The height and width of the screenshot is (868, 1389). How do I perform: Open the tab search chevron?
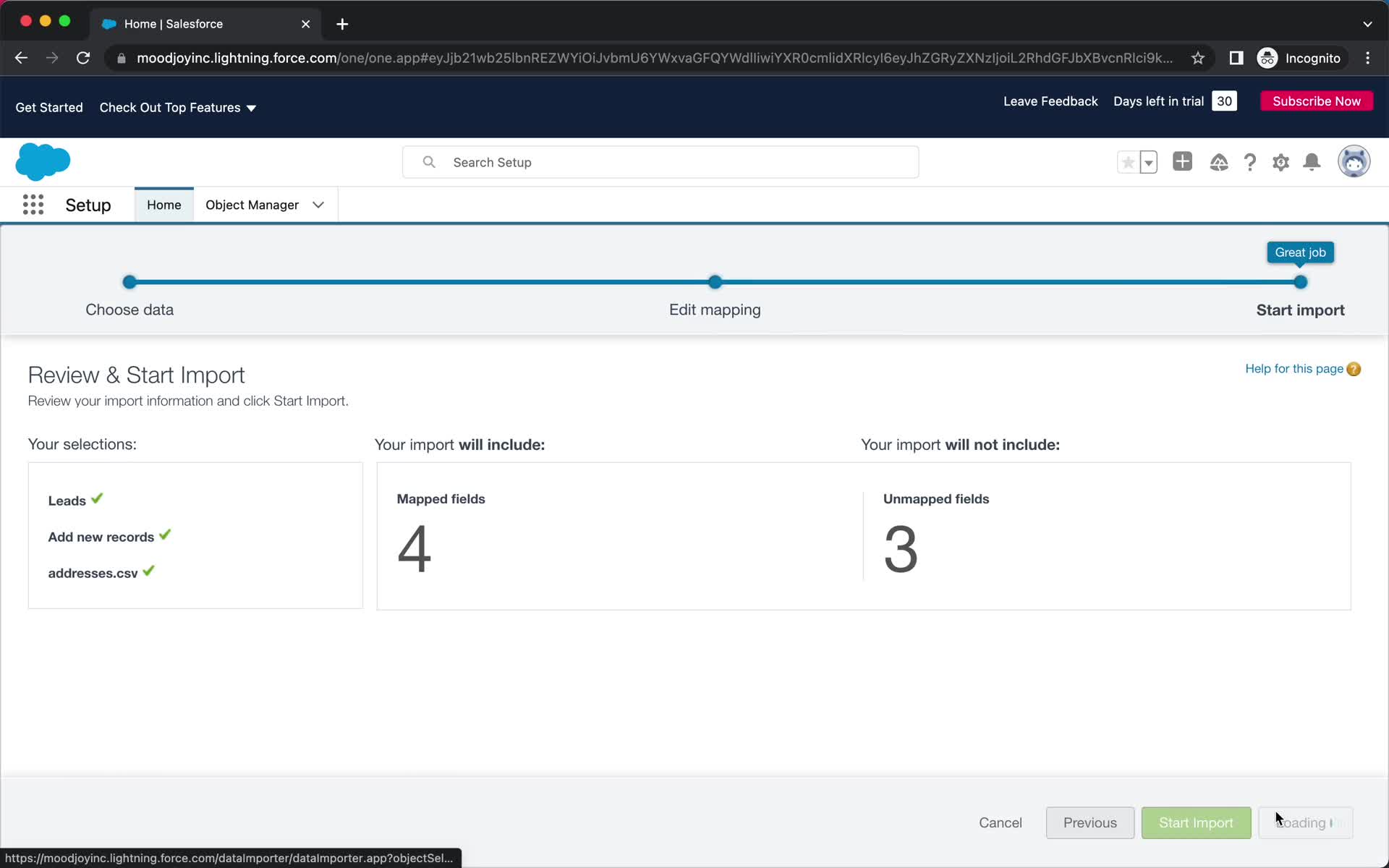(x=1367, y=24)
